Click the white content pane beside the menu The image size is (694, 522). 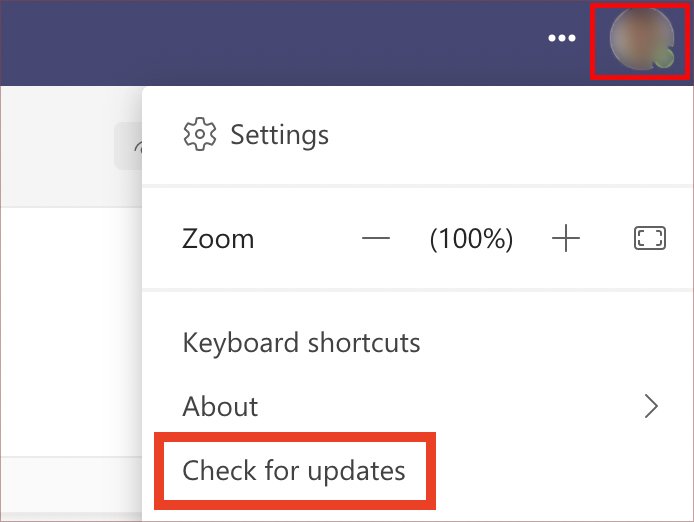click(71, 332)
